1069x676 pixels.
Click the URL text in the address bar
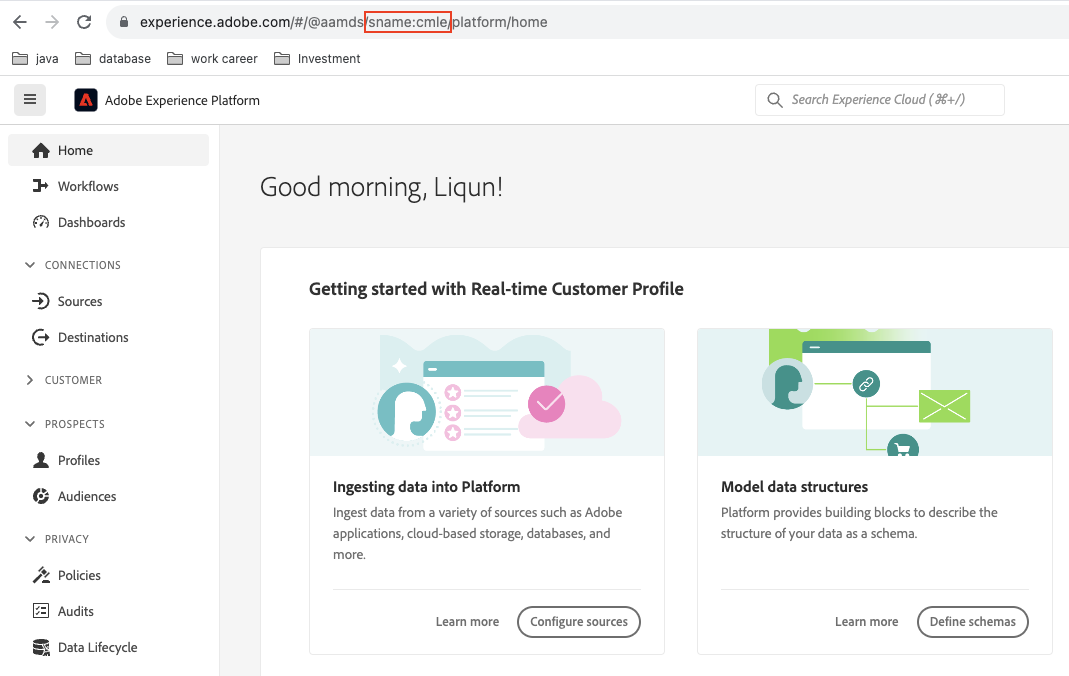click(344, 22)
